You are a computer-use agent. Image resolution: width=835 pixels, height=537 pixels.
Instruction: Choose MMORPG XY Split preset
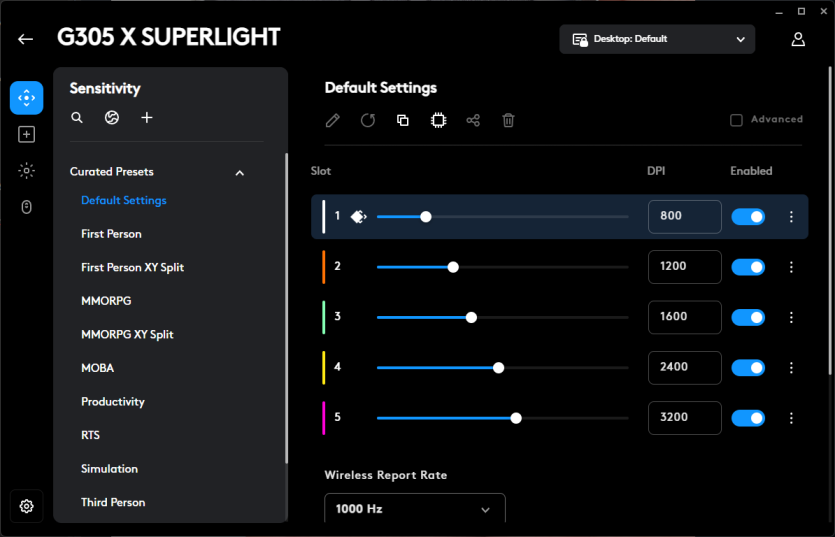pos(127,335)
